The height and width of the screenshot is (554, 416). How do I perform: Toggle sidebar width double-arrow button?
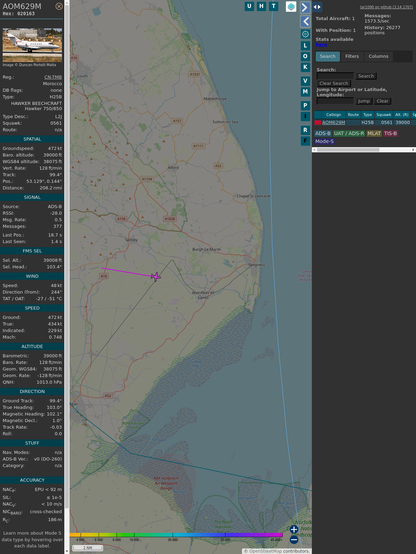click(x=317, y=7)
